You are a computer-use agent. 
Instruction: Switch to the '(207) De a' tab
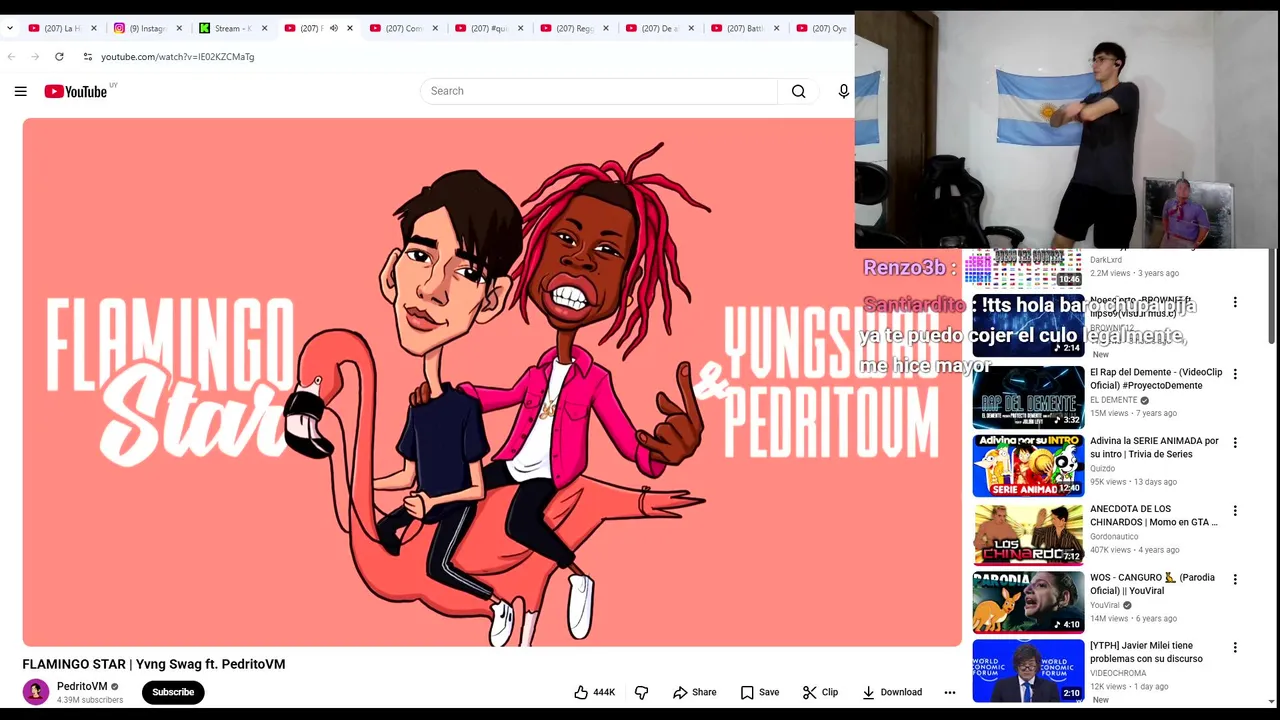point(659,28)
